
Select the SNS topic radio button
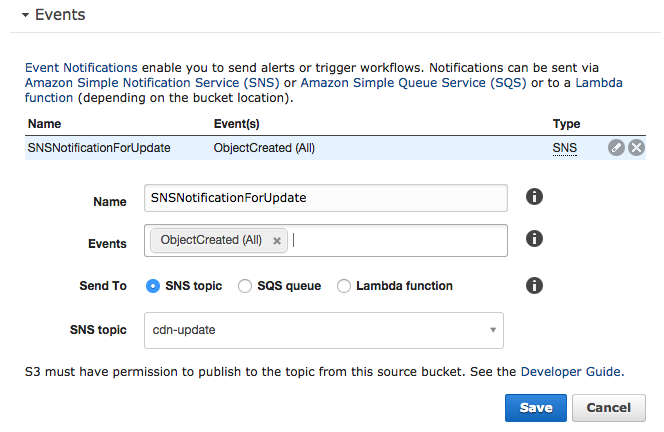[153, 286]
